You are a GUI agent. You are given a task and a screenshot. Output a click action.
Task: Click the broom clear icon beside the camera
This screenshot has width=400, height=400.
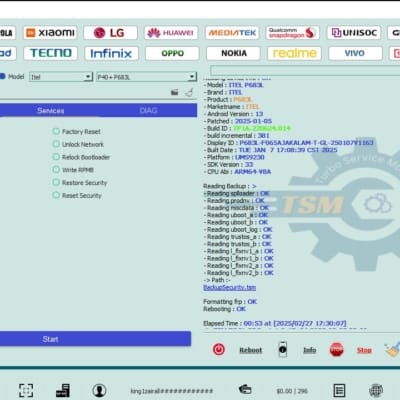pyautogui.click(x=189, y=92)
